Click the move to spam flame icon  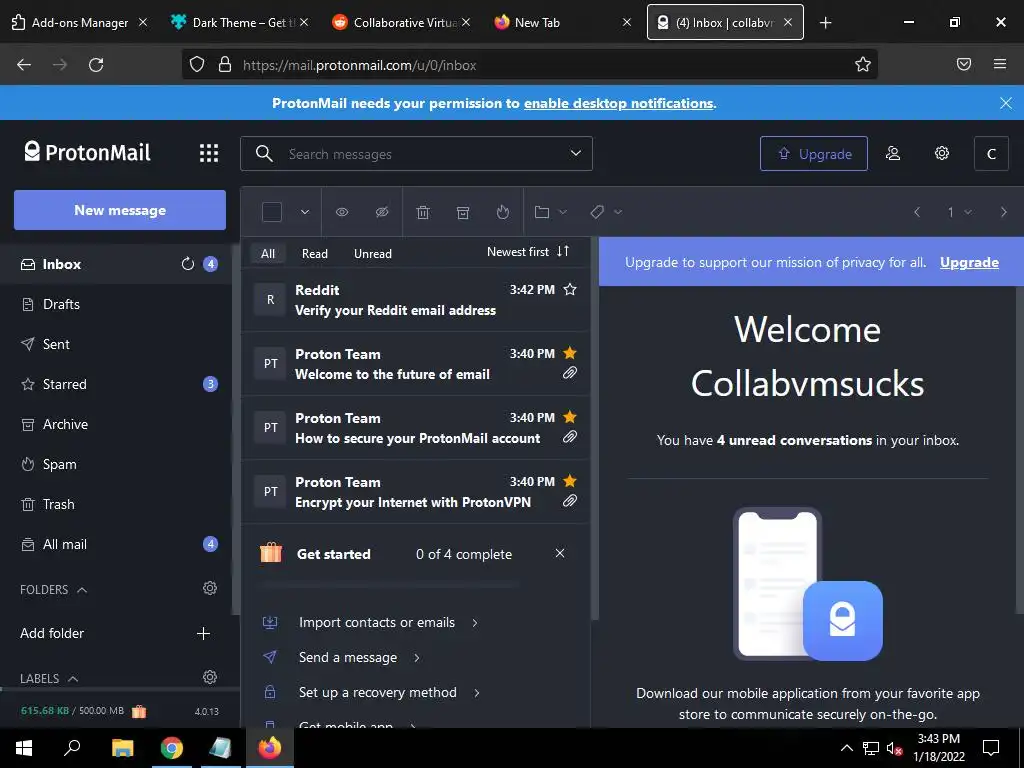tap(502, 212)
